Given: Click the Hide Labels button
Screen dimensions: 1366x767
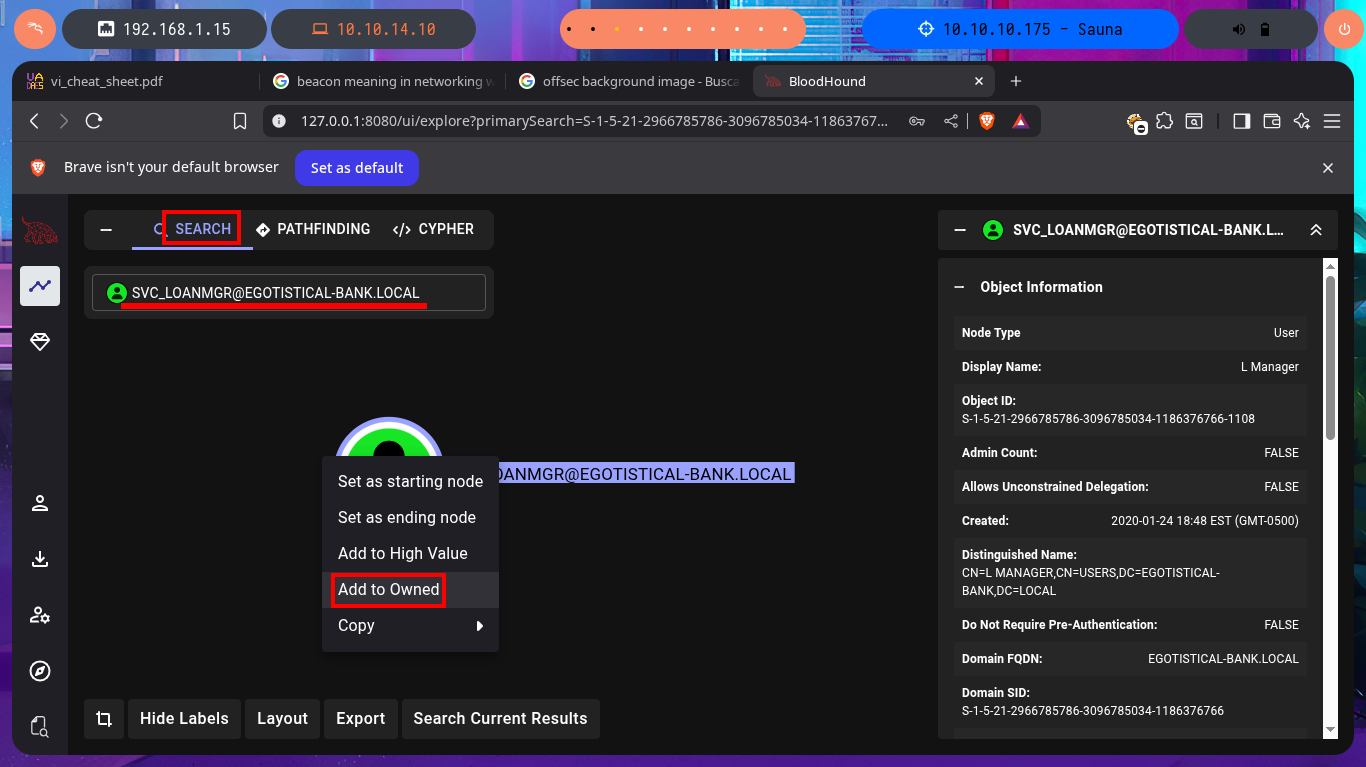Looking at the screenshot, I should [184, 719].
